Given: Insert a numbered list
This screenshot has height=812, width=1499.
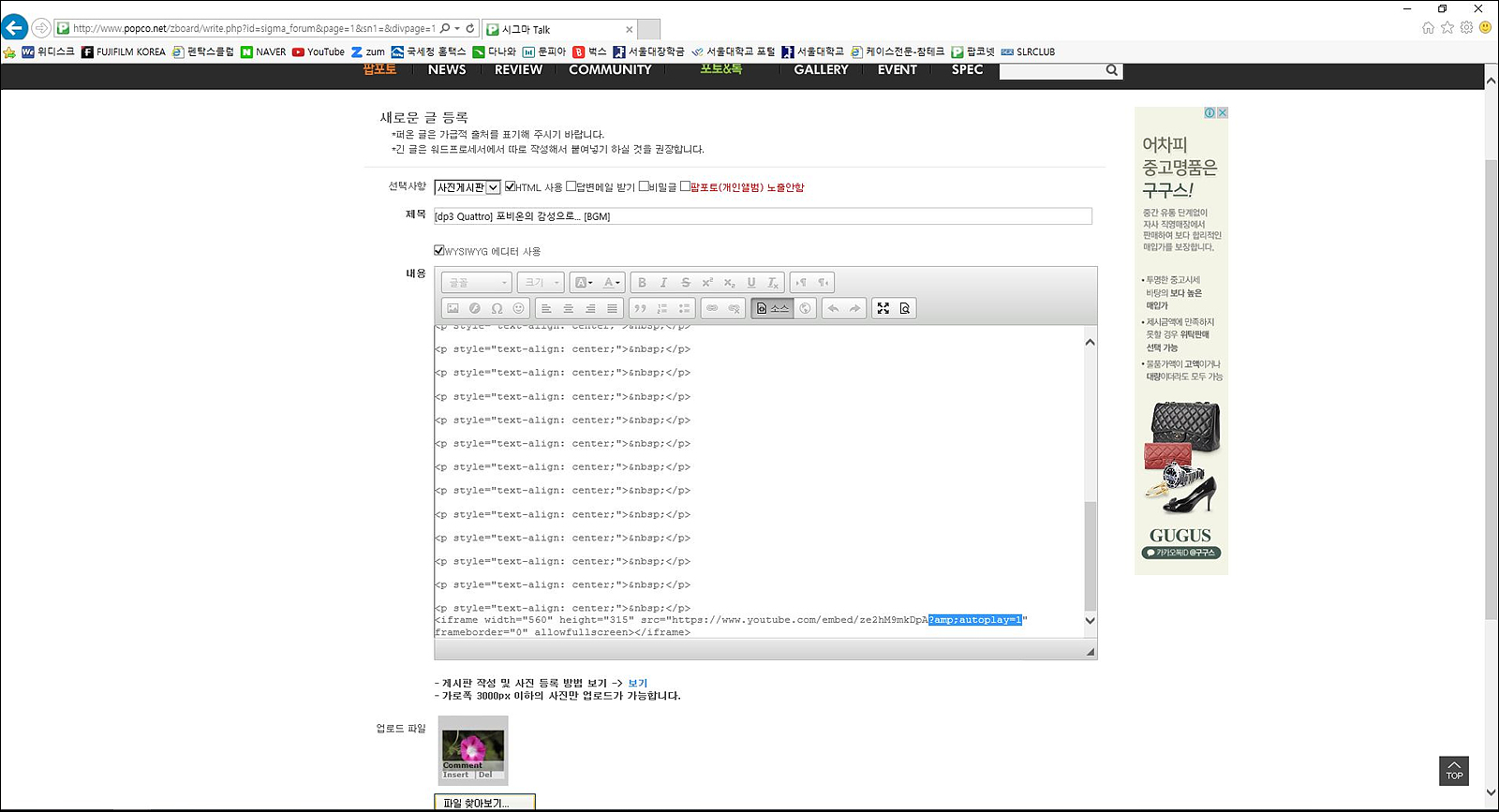Looking at the screenshot, I should 662,308.
